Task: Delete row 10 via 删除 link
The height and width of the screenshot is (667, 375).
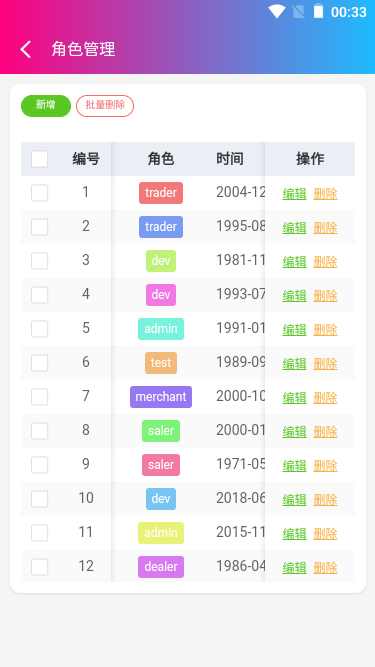Action: pyautogui.click(x=326, y=500)
